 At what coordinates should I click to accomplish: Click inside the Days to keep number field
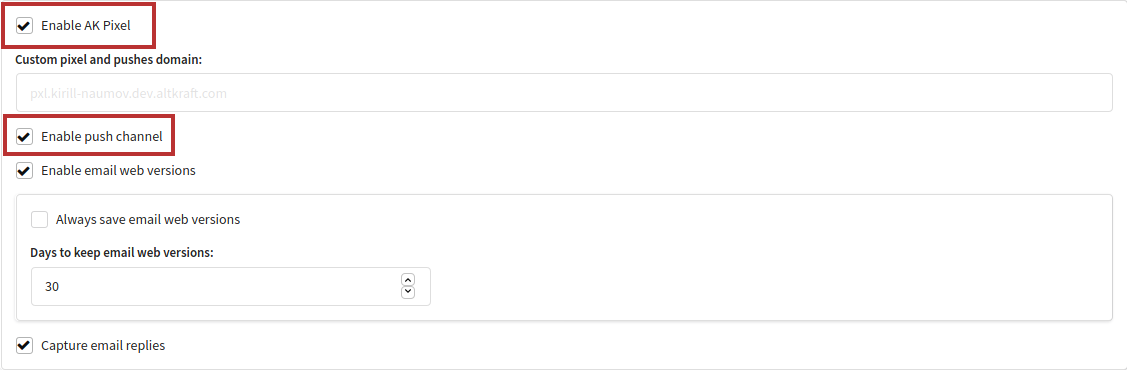click(231, 287)
